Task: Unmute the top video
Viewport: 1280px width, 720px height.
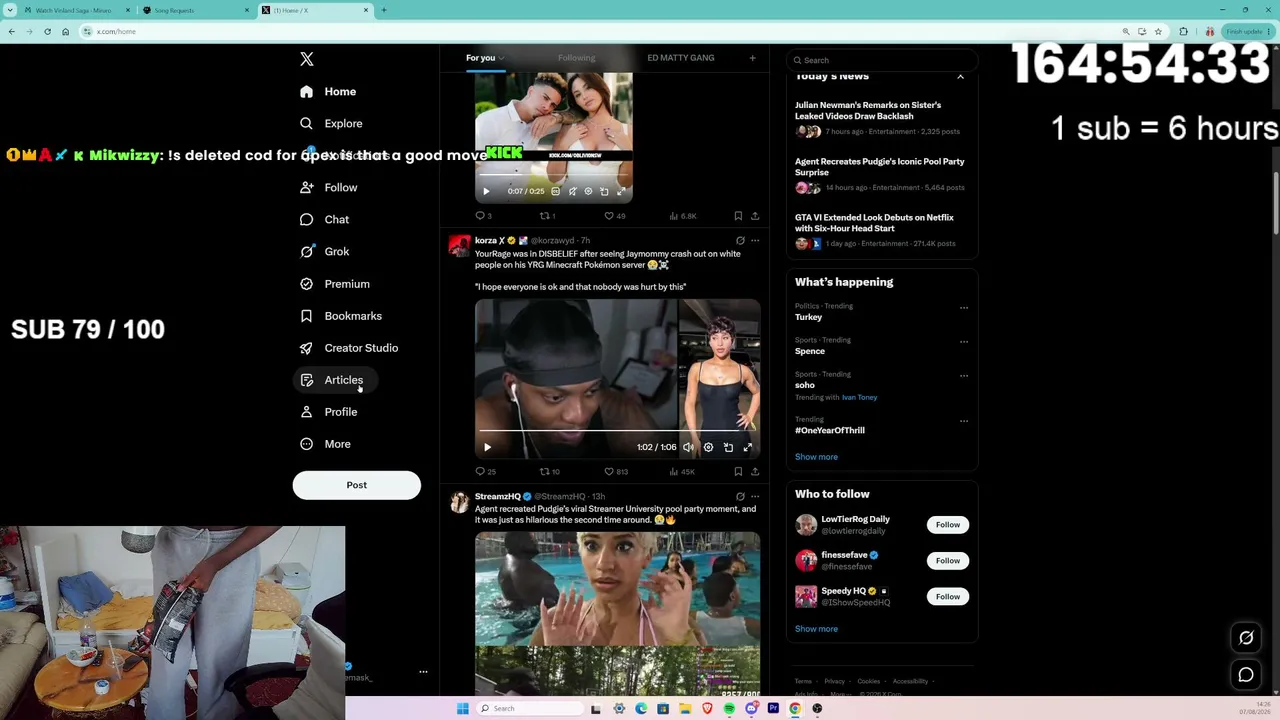Action: click(572, 191)
